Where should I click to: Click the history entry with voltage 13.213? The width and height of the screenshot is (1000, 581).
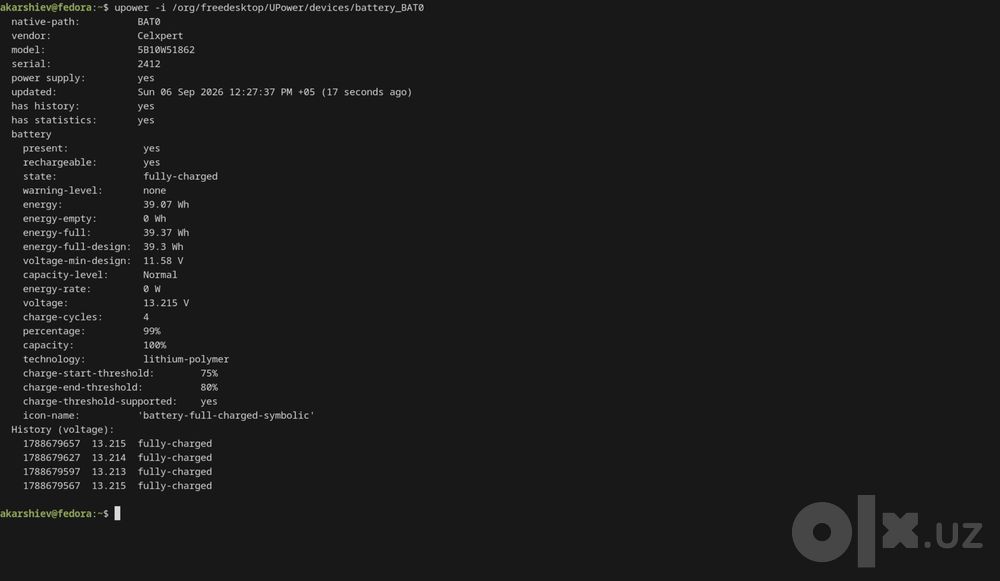click(x=117, y=471)
